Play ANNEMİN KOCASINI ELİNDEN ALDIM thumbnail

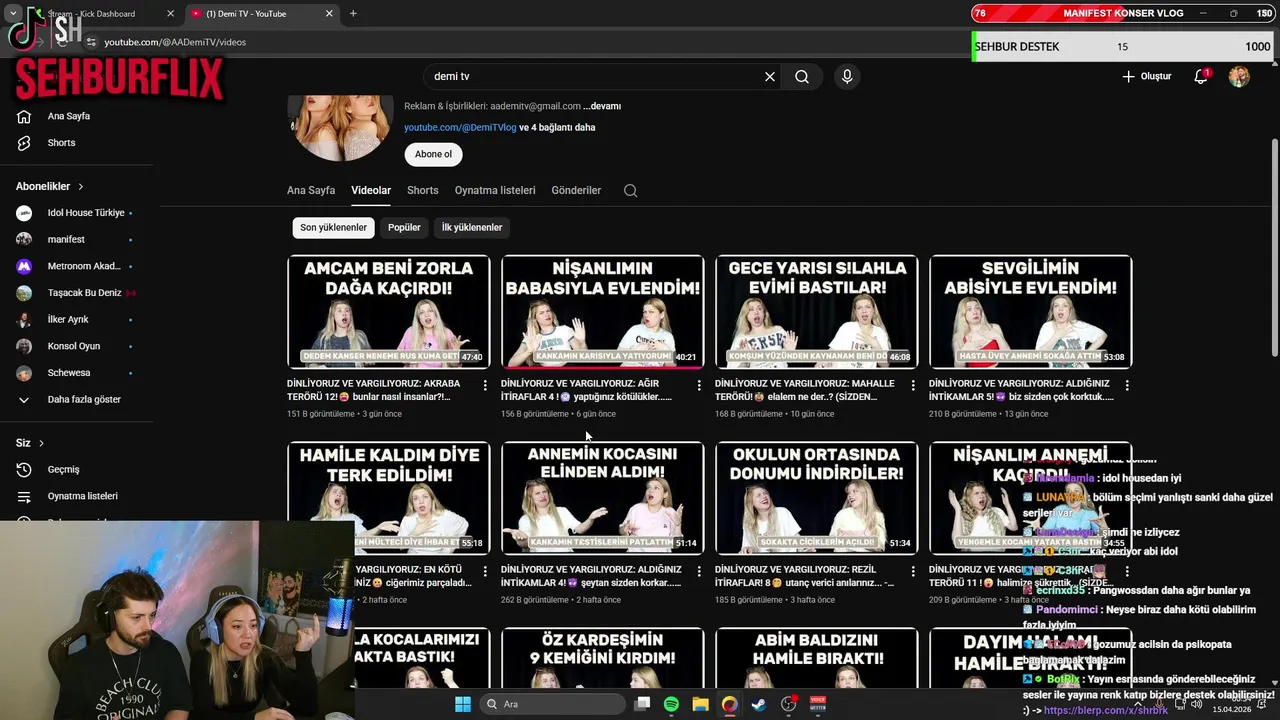pyautogui.click(x=602, y=498)
